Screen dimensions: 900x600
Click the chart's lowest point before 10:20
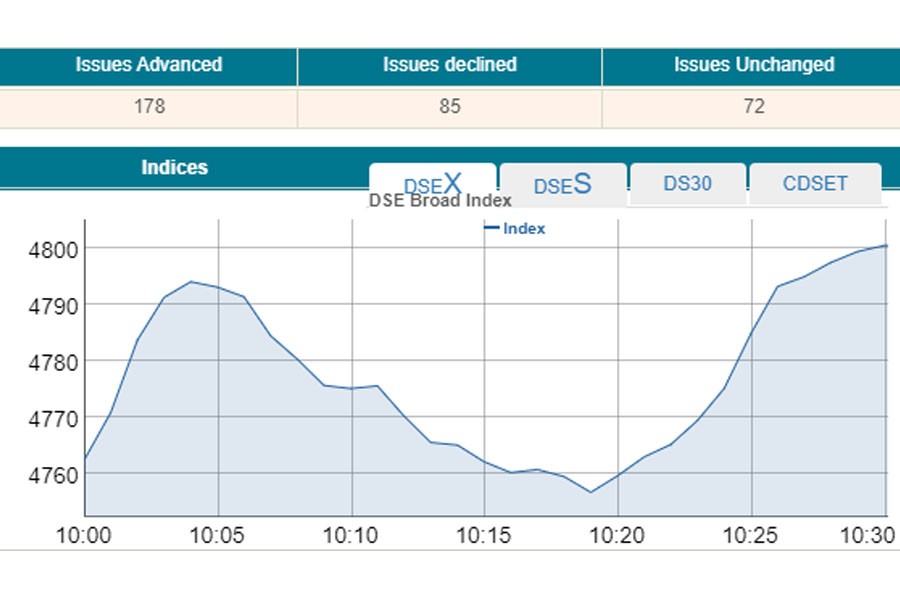tap(591, 492)
